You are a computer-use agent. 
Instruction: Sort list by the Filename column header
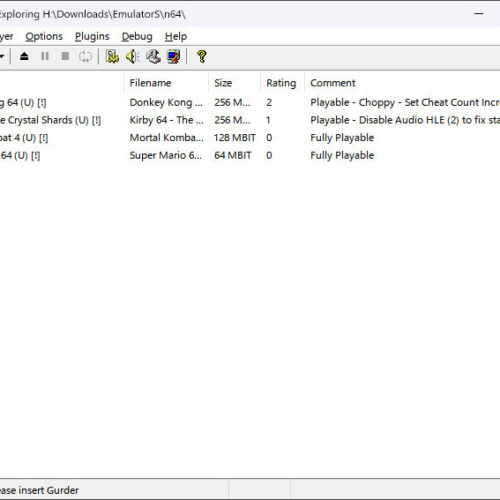coord(166,83)
